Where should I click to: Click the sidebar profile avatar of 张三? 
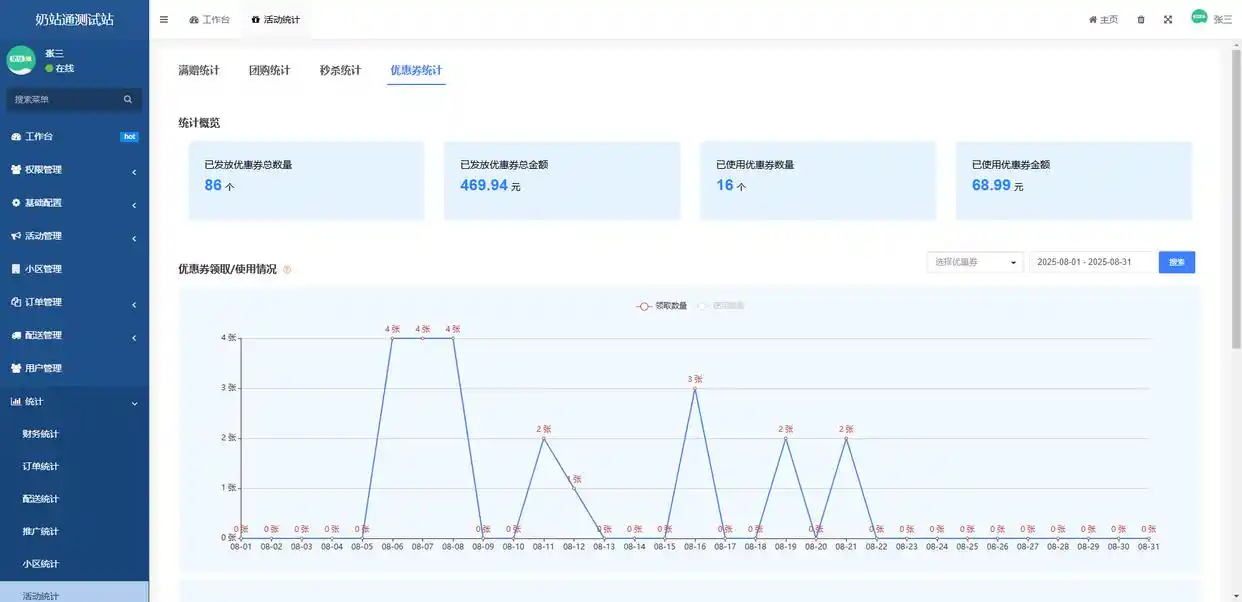pos(21,60)
